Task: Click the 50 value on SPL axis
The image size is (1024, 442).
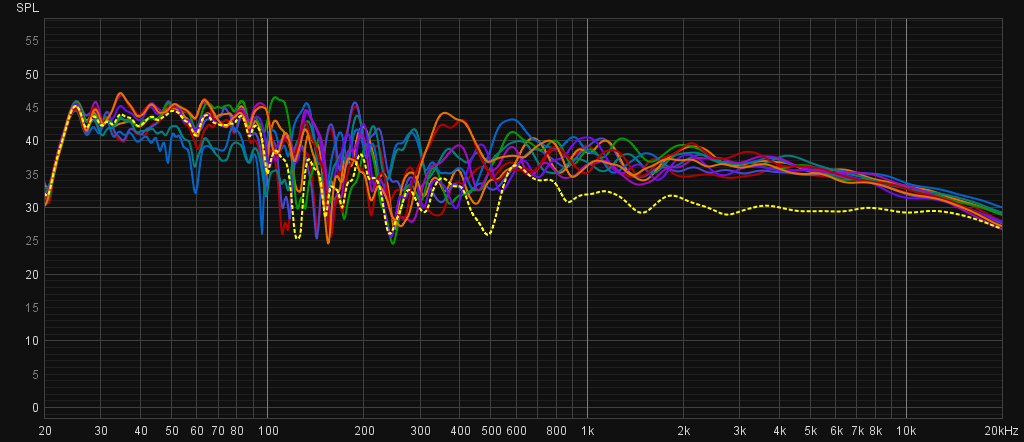Action: tap(32, 75)
